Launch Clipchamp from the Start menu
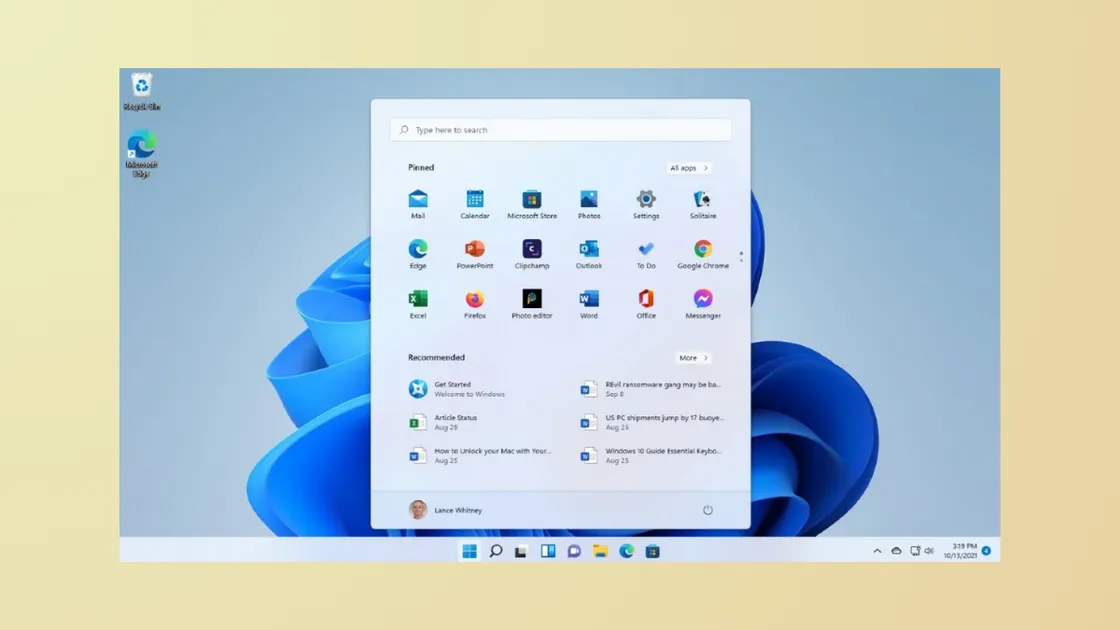Viewport: 1120px width, 630px height. [531, 251]
